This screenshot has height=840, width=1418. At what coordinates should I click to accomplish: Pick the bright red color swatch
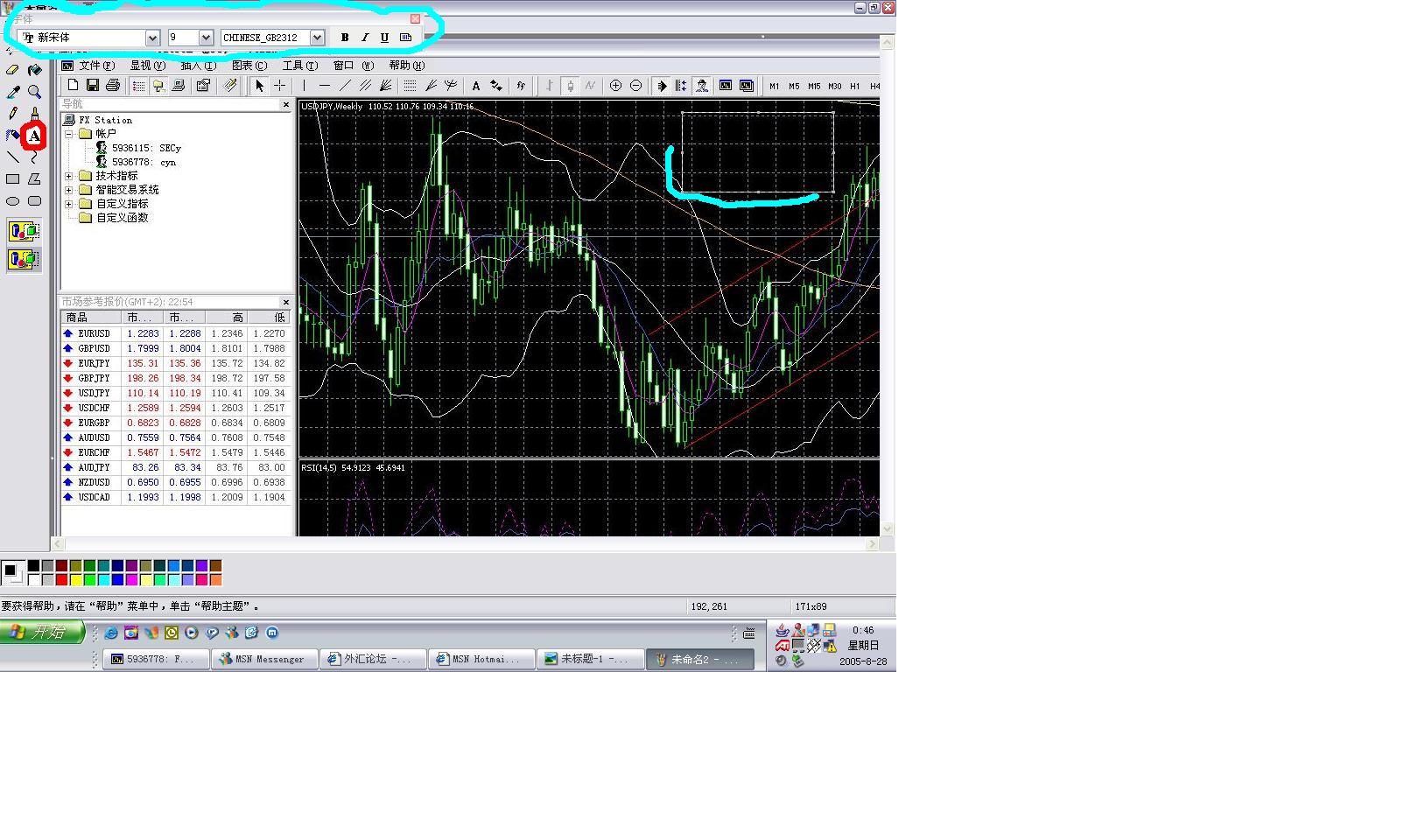tap(61, 579)
